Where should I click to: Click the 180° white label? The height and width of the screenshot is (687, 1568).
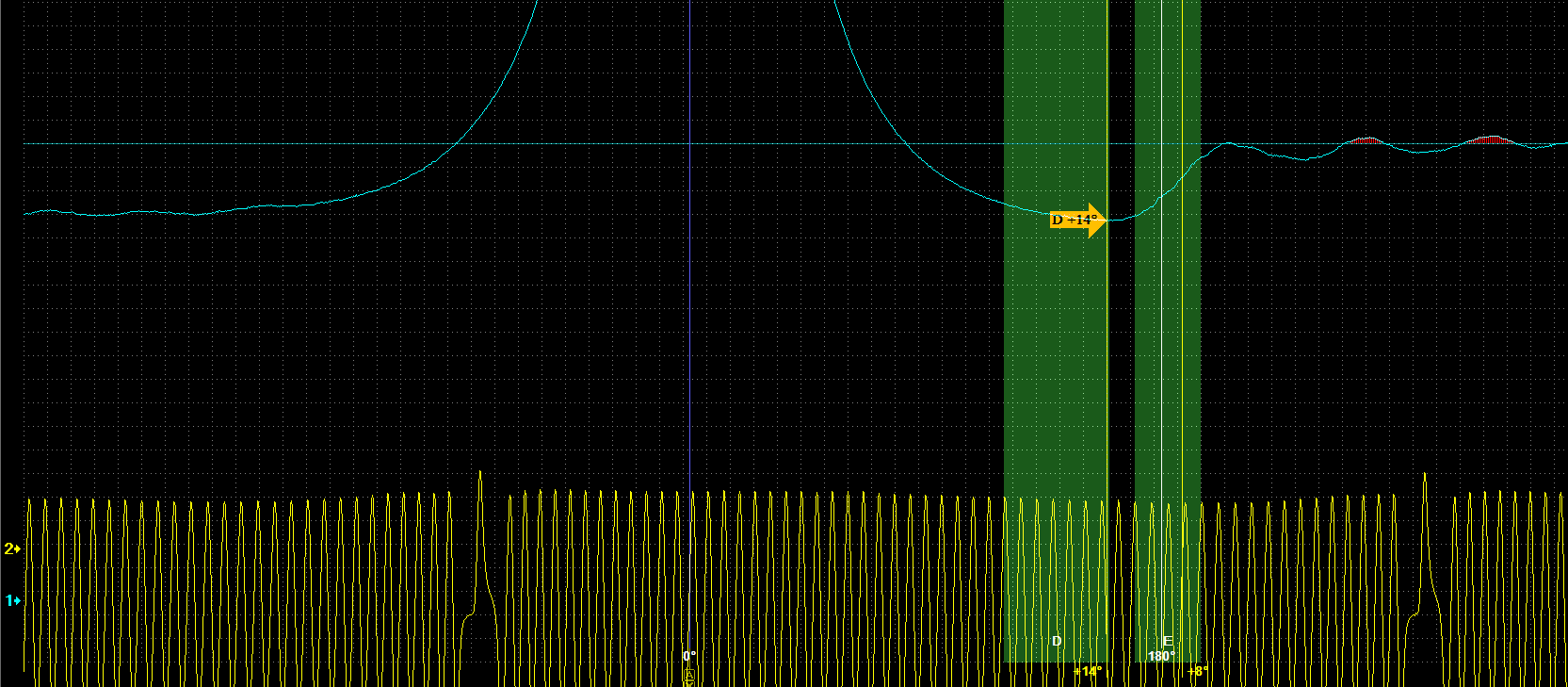1160,656
